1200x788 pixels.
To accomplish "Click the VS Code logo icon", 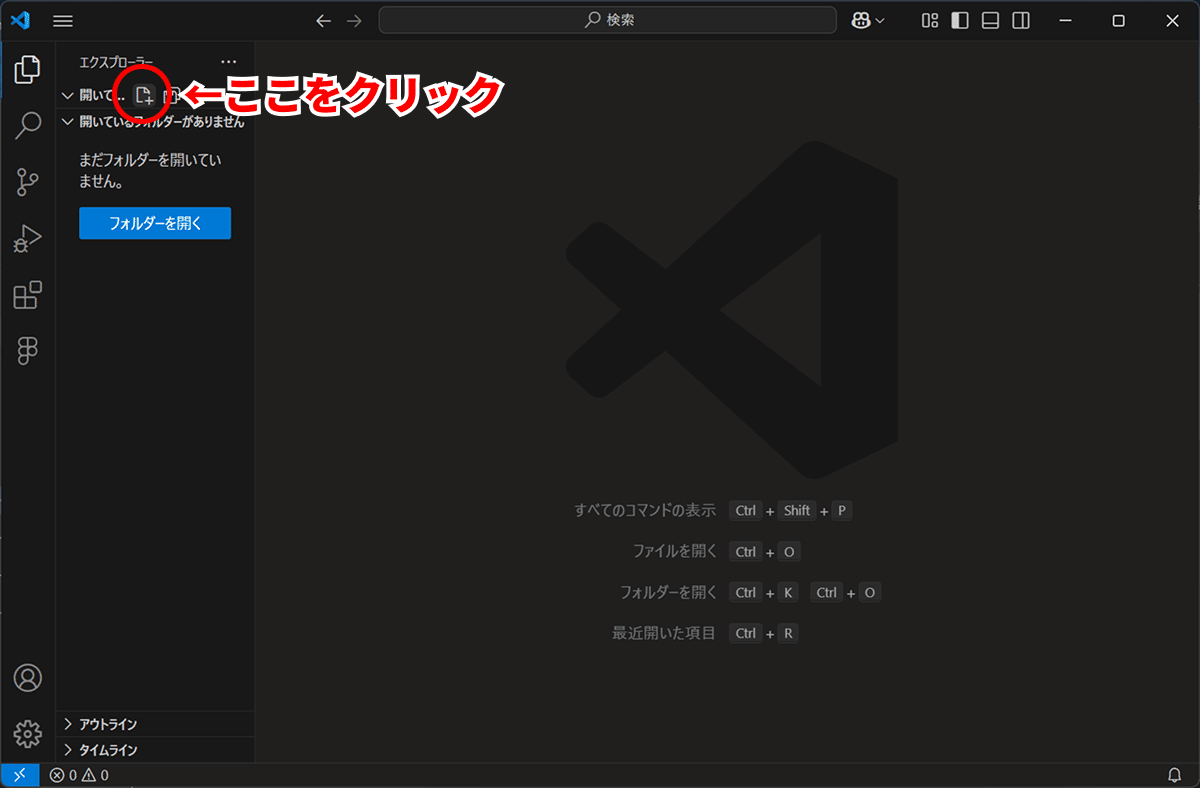I will tap(21, 20).
